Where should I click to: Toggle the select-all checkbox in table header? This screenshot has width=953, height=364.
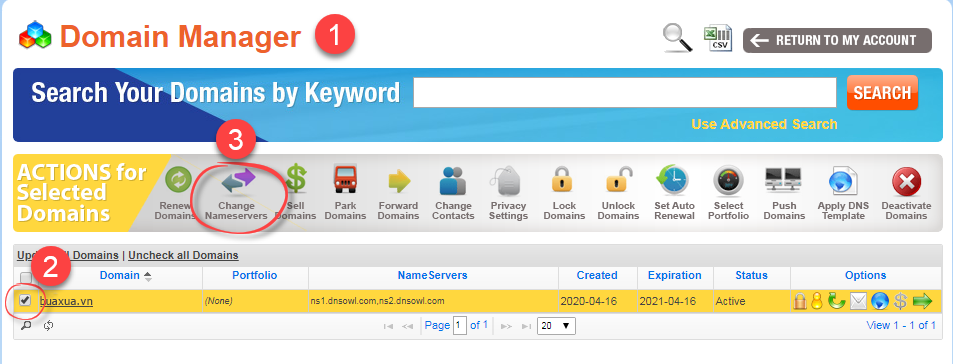click(x=26, y=278)
